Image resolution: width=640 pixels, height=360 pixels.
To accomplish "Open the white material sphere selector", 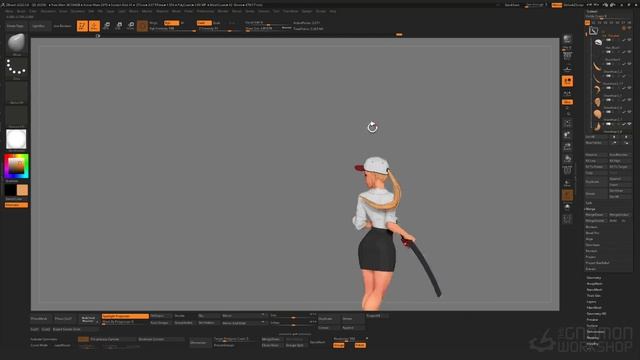I will click(x=16, y=140).
